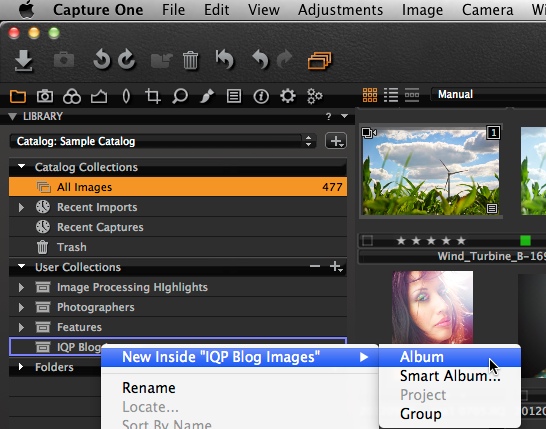Open the Adjustments clipboard list tab
This screenshot has width=546, height=429.
click(x=234, y=96)
